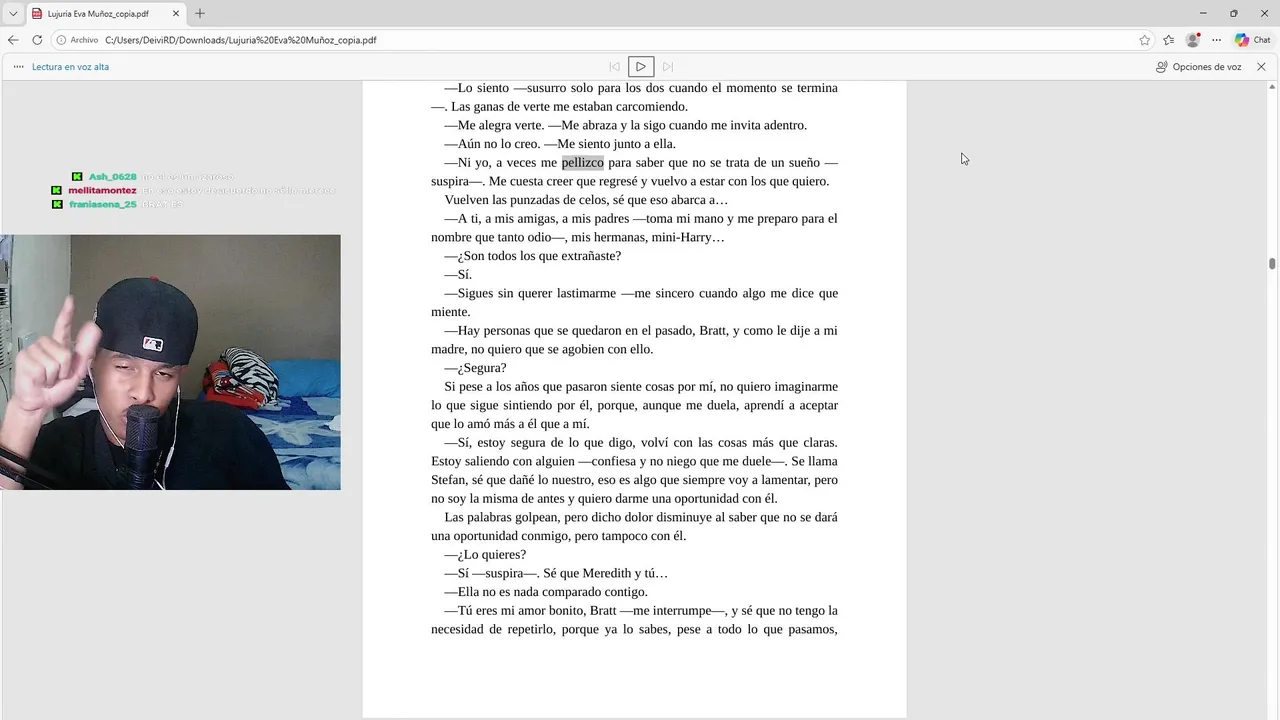Click username Ash_0628 in chat overlay
Image resolution: width=1280 pixels, height=720 pixels.
112,177
